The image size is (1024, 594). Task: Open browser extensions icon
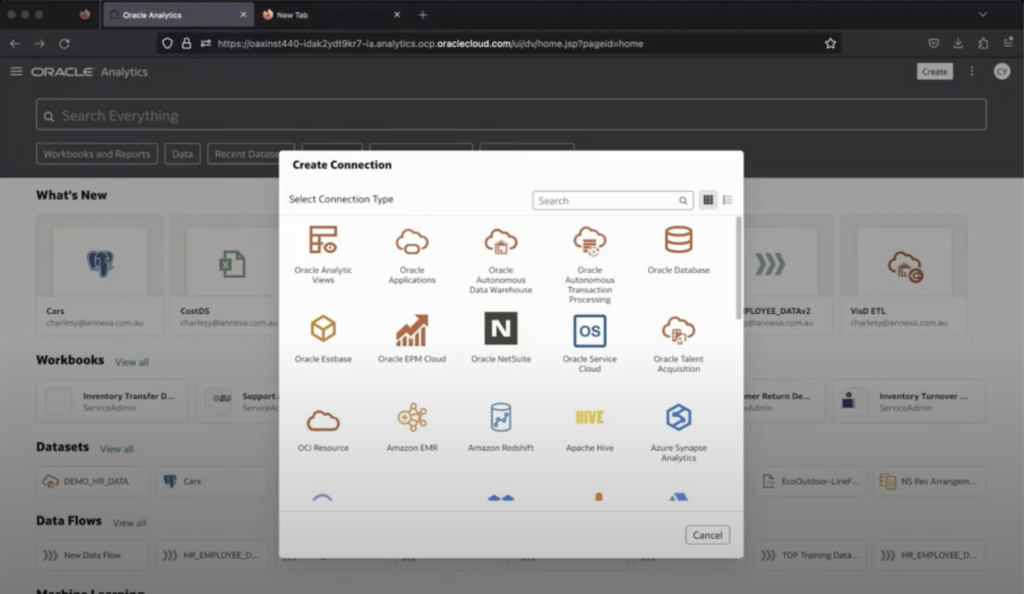pyautogui.click(x=983, y=43)
